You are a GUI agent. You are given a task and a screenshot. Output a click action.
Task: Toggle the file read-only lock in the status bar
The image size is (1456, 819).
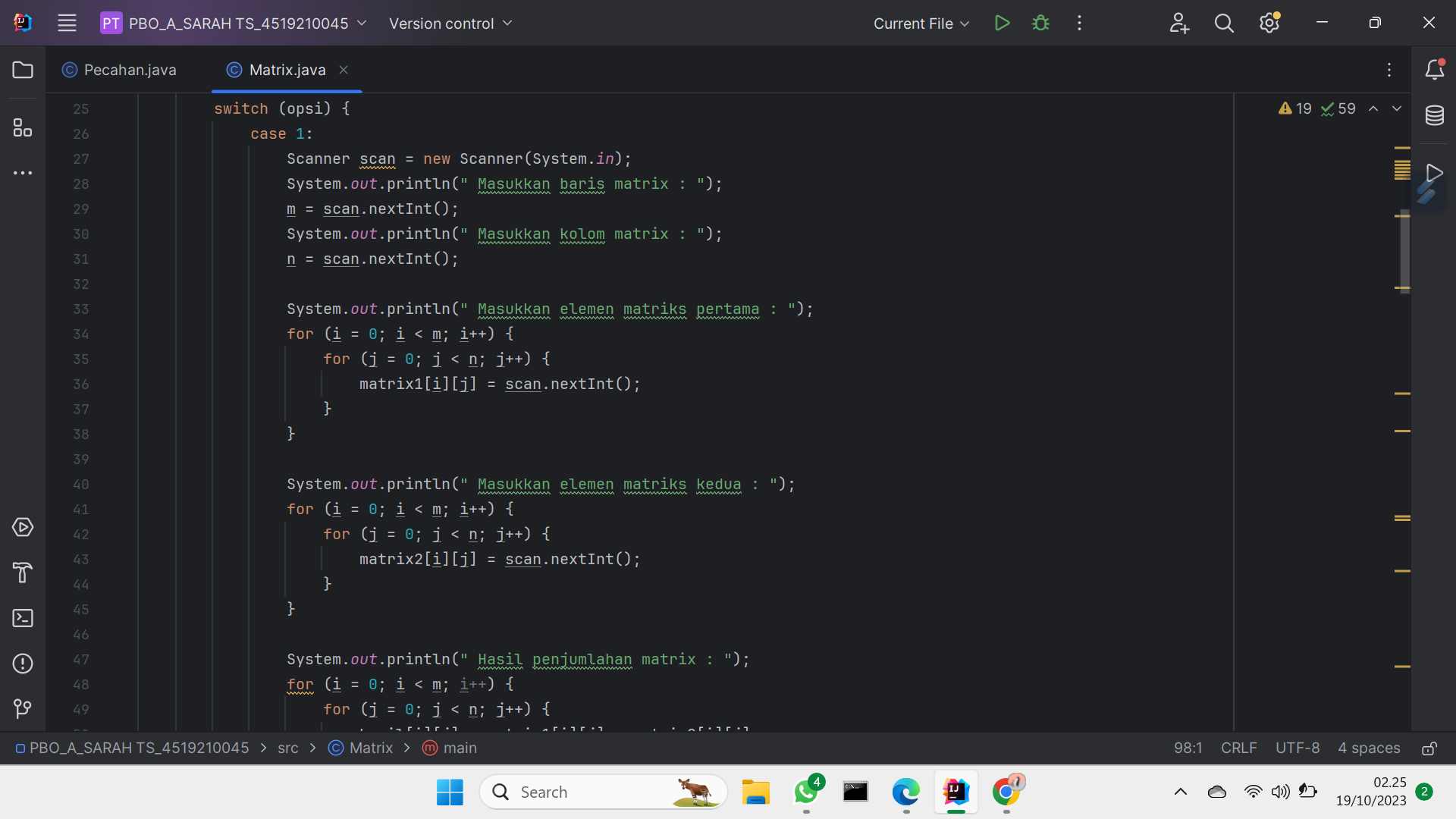click(1430, 748)
